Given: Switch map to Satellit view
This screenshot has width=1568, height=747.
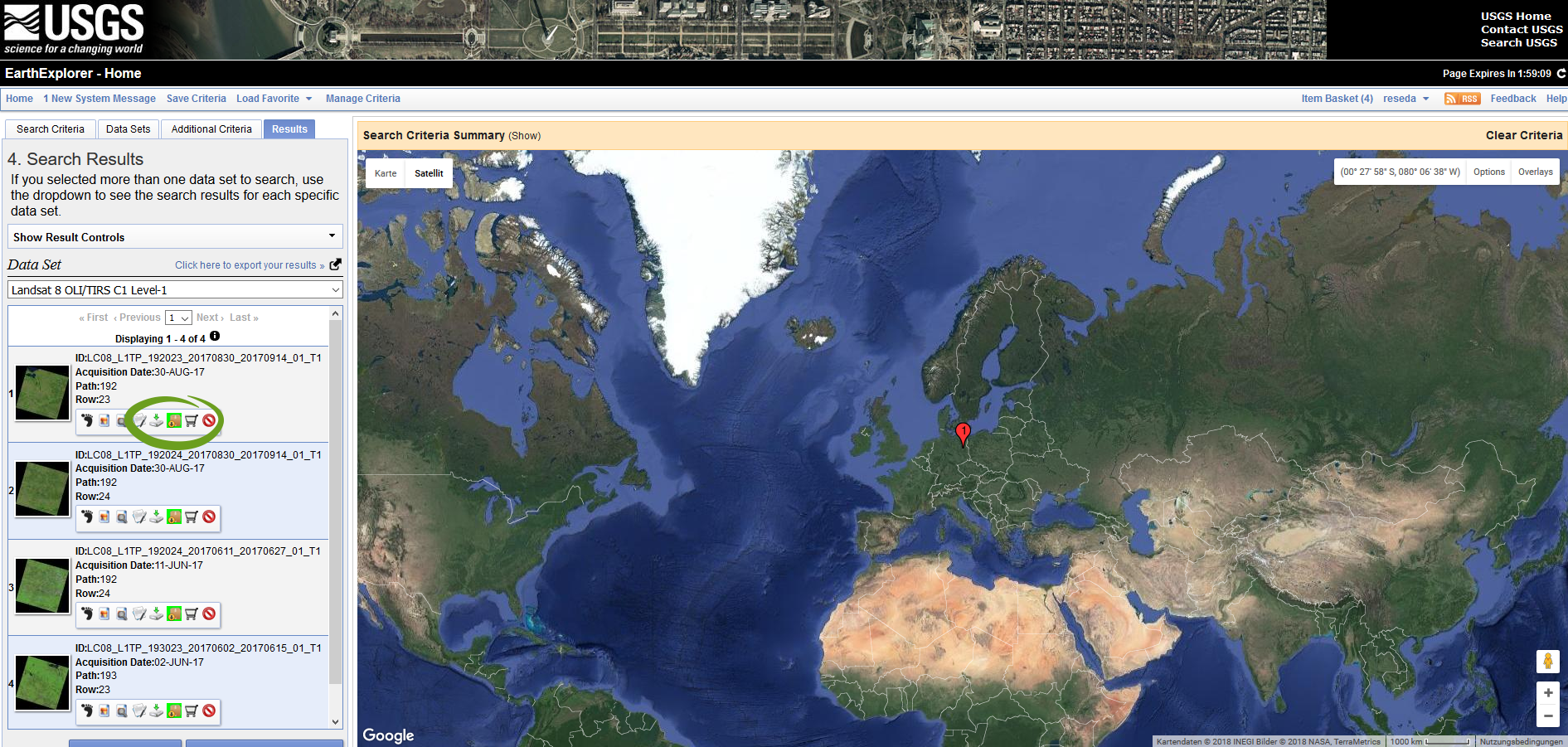Looking at the screenshot, I should 429,173.
